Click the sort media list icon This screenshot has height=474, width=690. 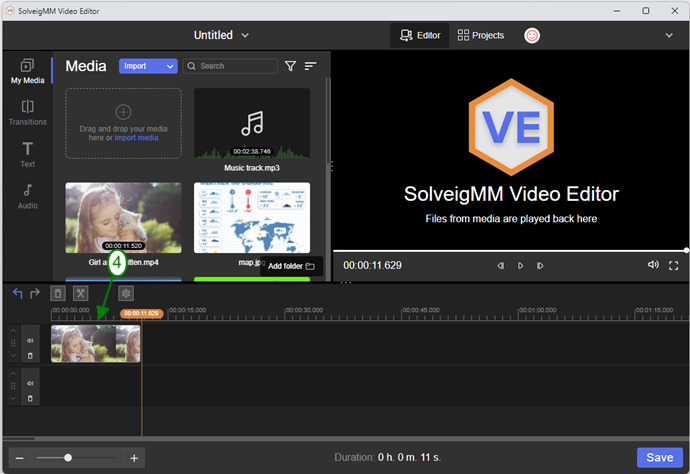click(x=310, y=66)
